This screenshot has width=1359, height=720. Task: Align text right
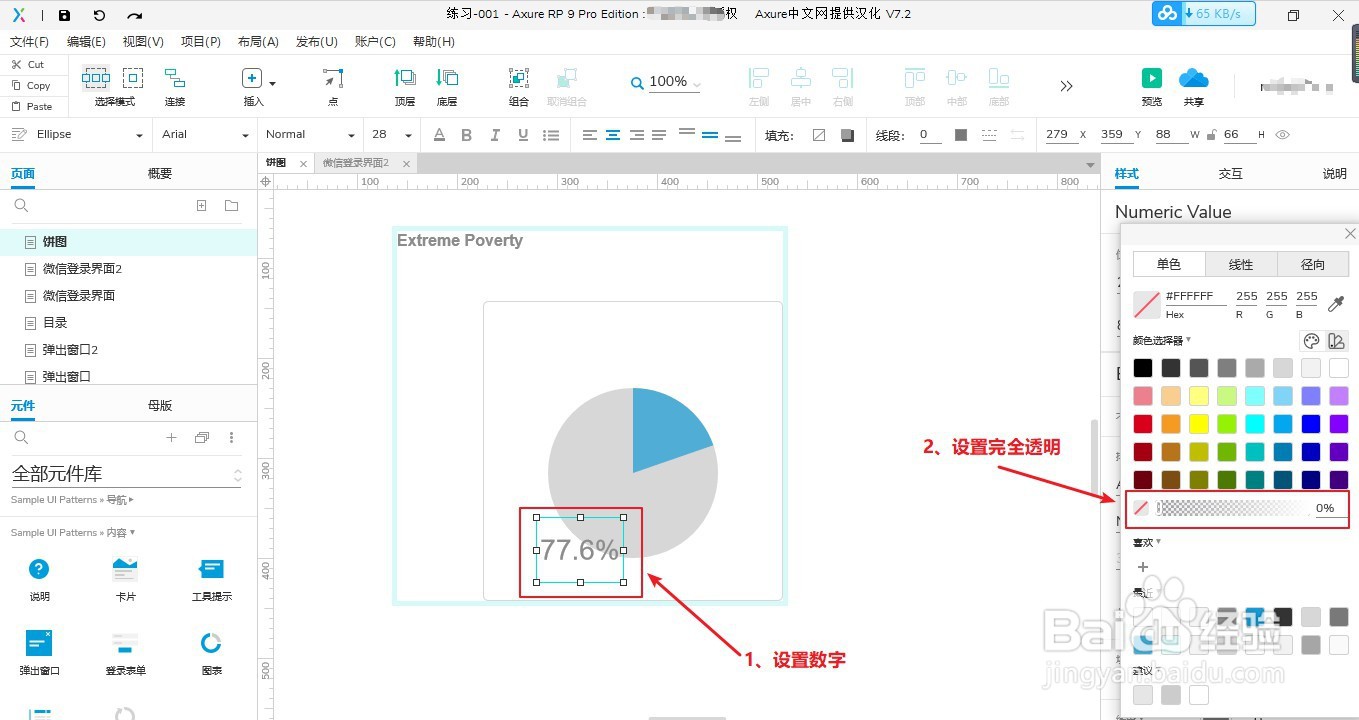coord(636,135)
